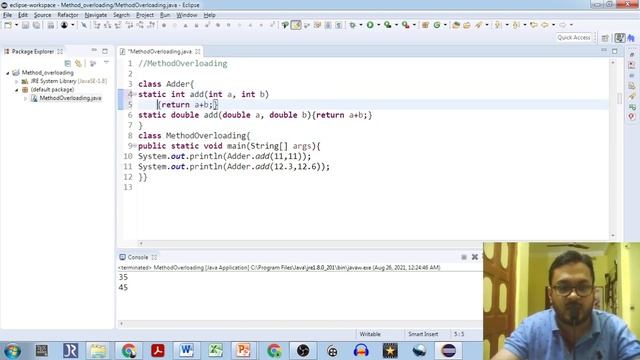Image resolution: width=640 pixels, height=360 pixels.
Task: Click the green Run button icon
Action: (x=370, y=25)
